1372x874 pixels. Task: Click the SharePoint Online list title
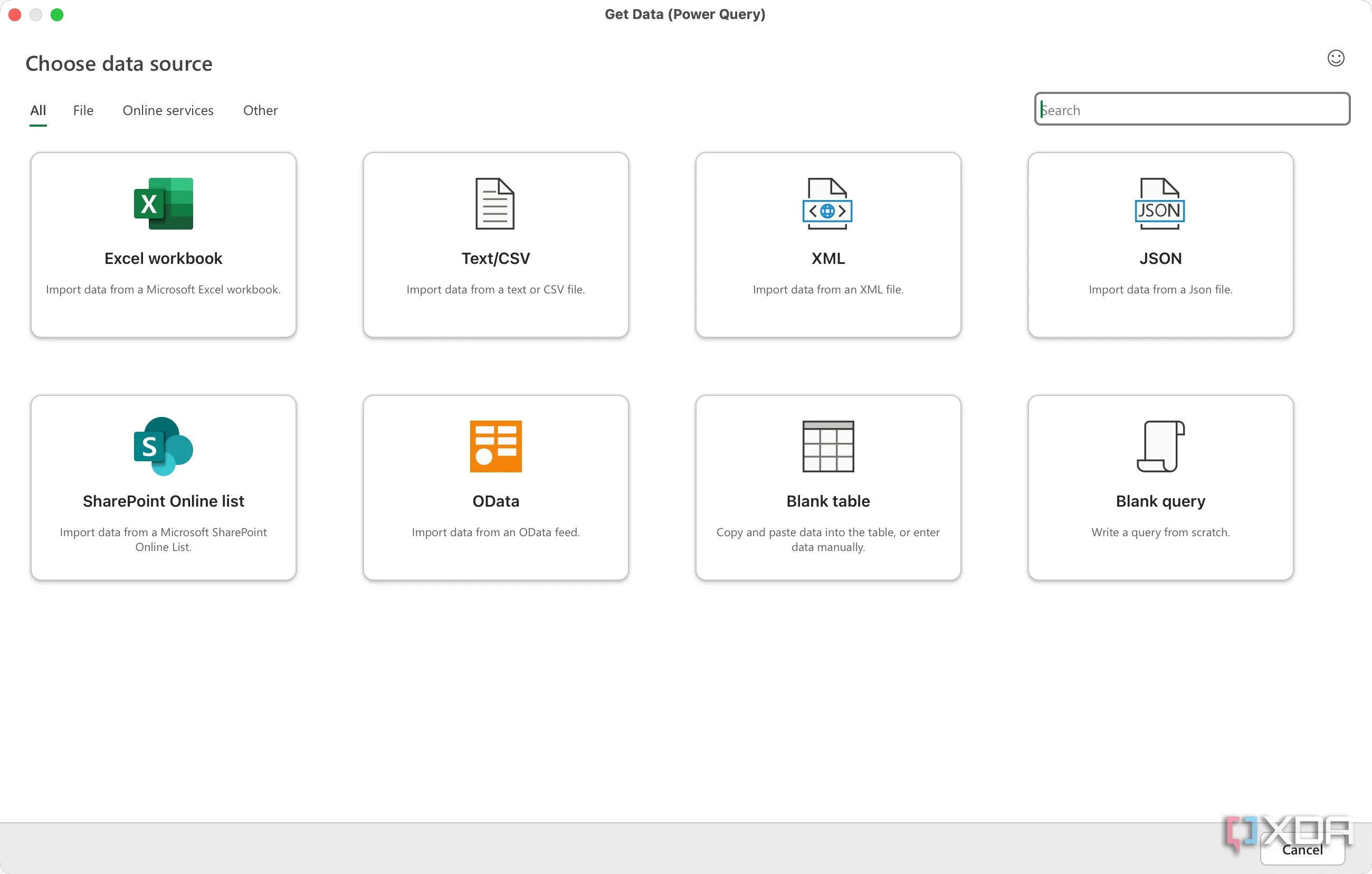164,501
